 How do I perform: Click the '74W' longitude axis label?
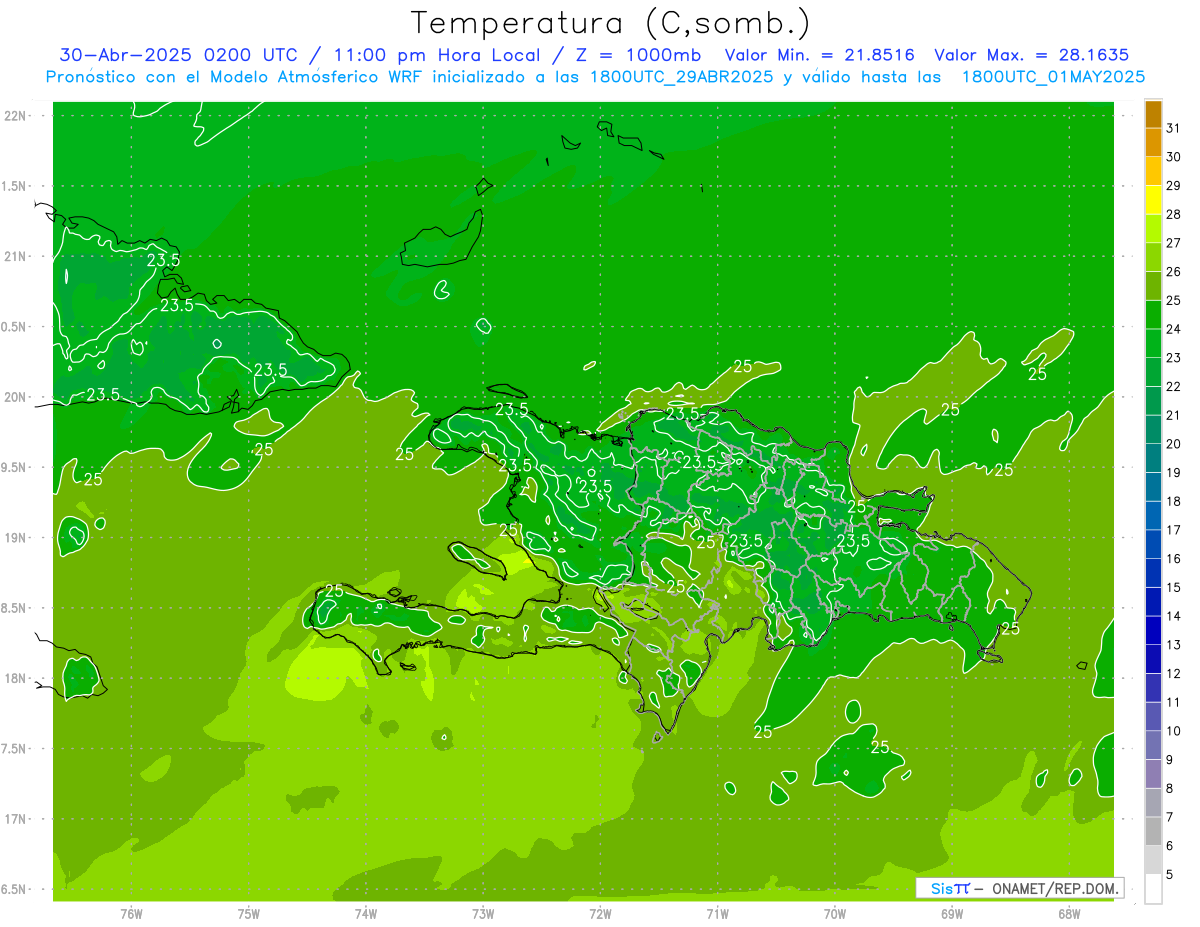click(x=366, y=914)
